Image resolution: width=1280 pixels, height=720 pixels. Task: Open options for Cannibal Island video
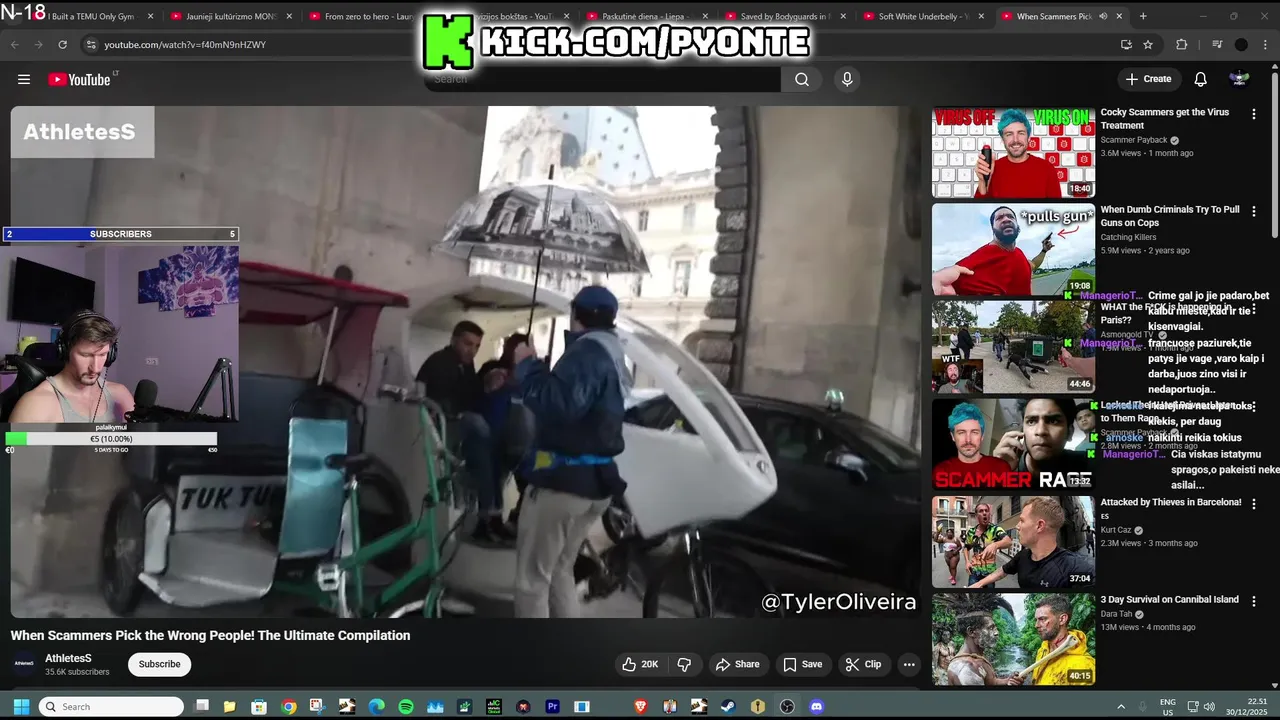tap(1253, 601)
